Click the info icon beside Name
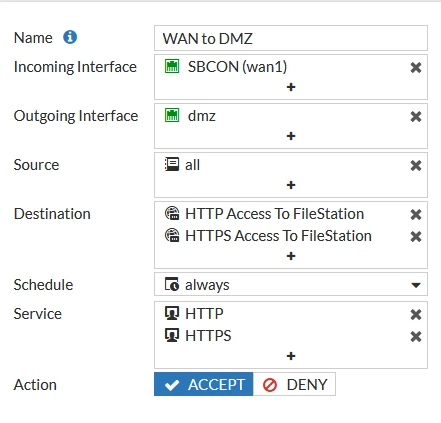This screenshot has width=441, height=423. 70,37
